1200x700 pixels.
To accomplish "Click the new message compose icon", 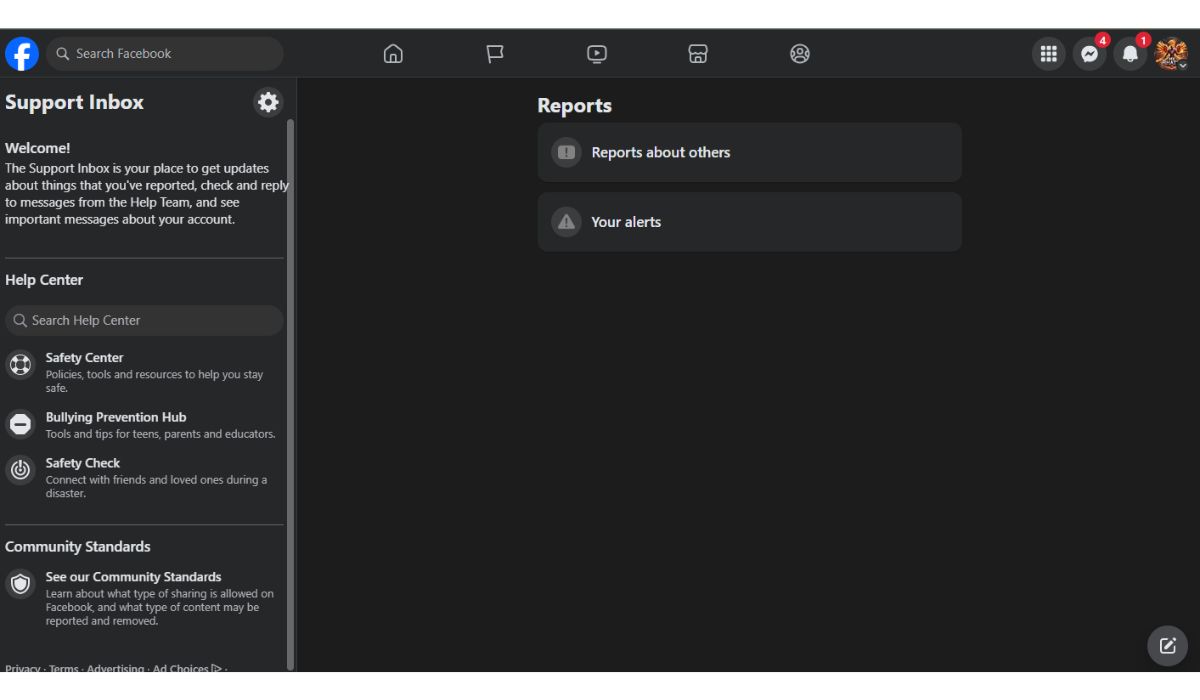I will (x=1167, y=645).
